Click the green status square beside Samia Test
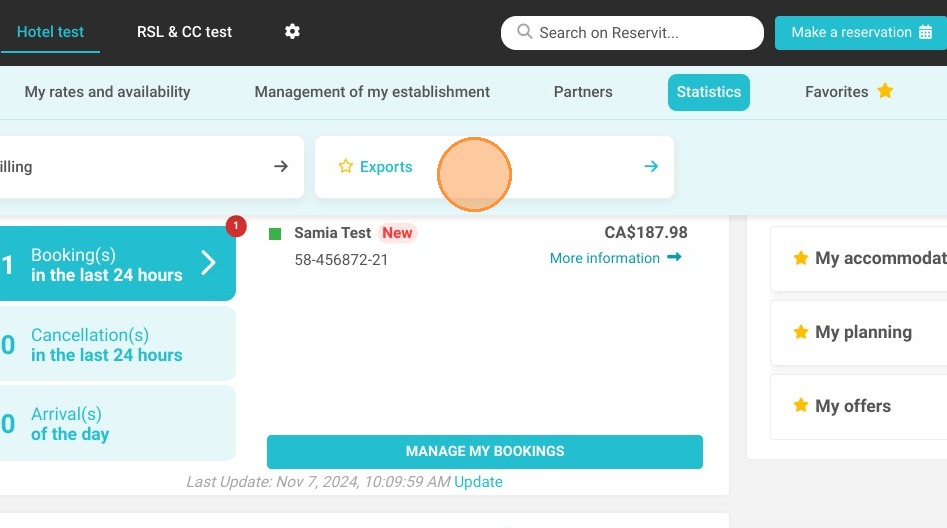Viewport: 947px width, 528px height. coord(275,234)
